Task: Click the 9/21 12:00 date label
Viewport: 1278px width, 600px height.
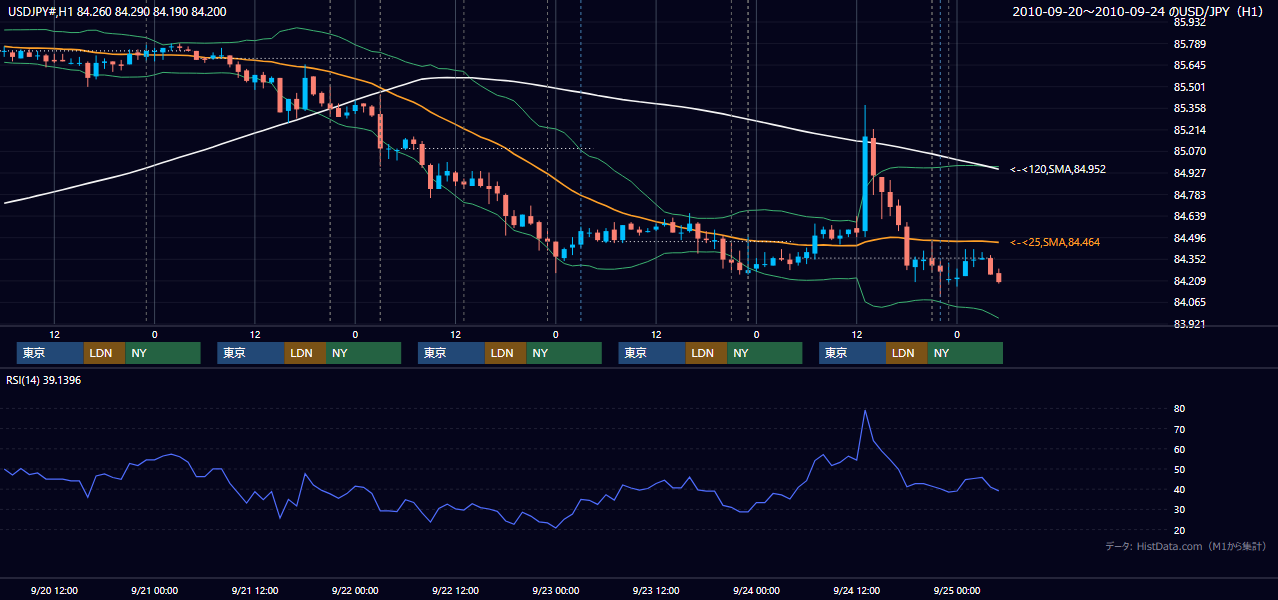Action: pos(255,590)
